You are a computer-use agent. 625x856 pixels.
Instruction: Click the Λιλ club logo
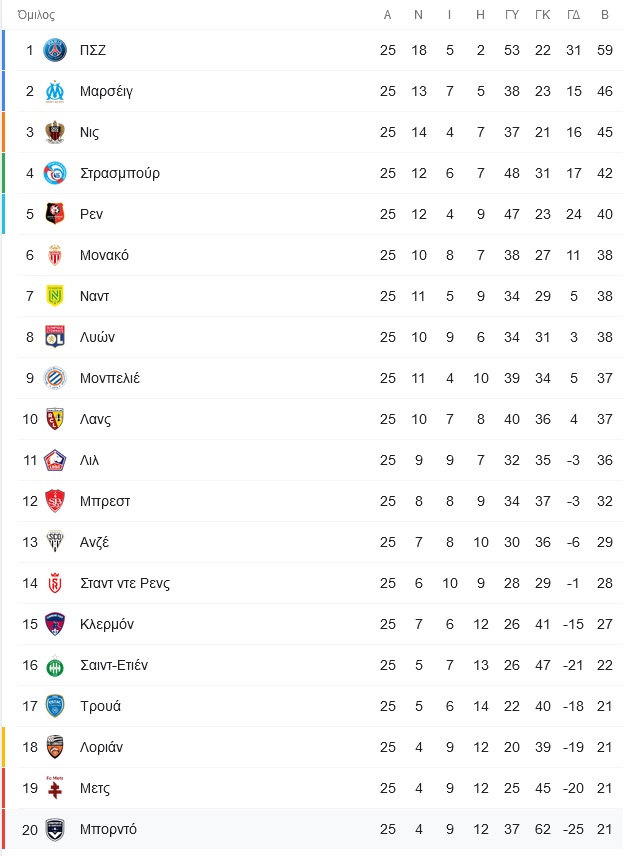(55, 460)
